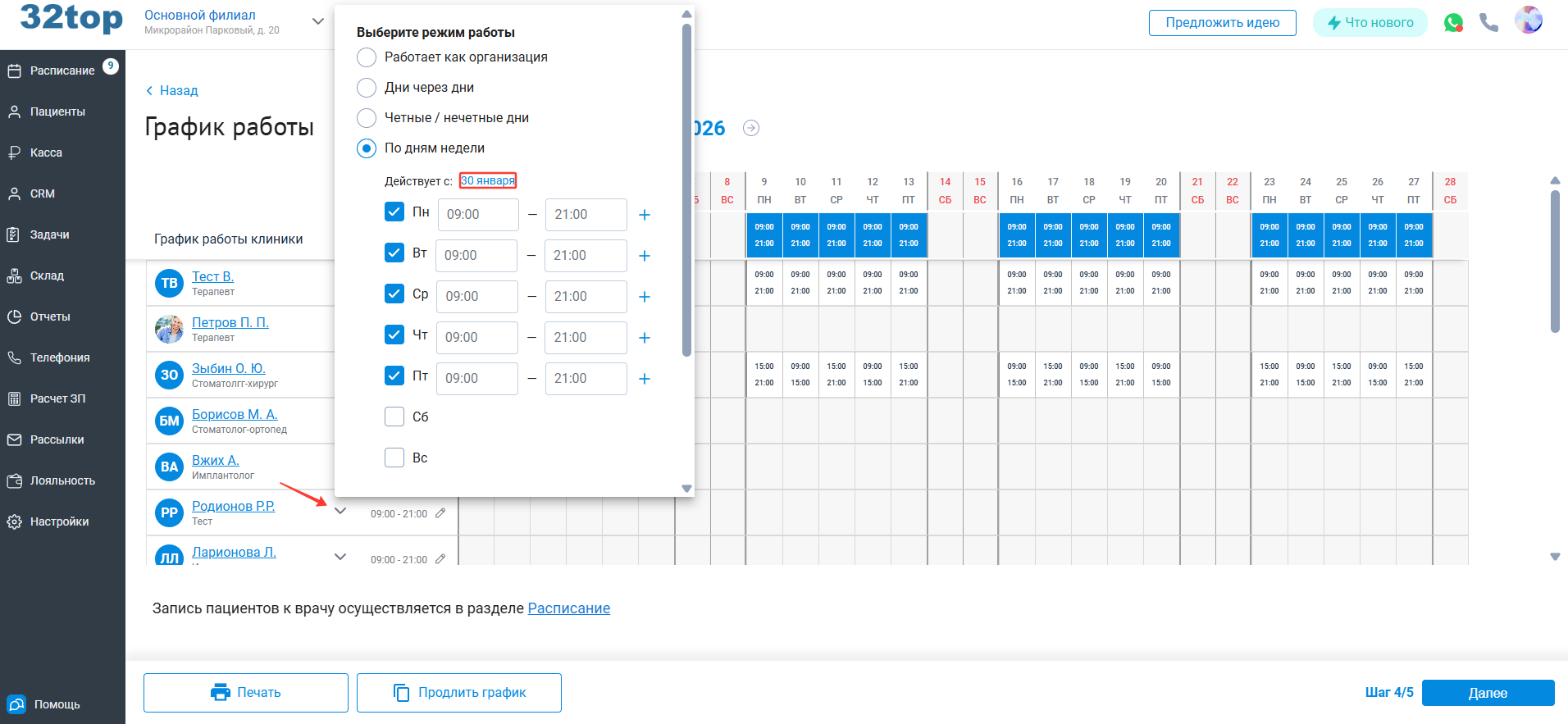
Task: Open WhatsApp chat icon in header
Action: pyautogui.click(x=1453, y=23)
